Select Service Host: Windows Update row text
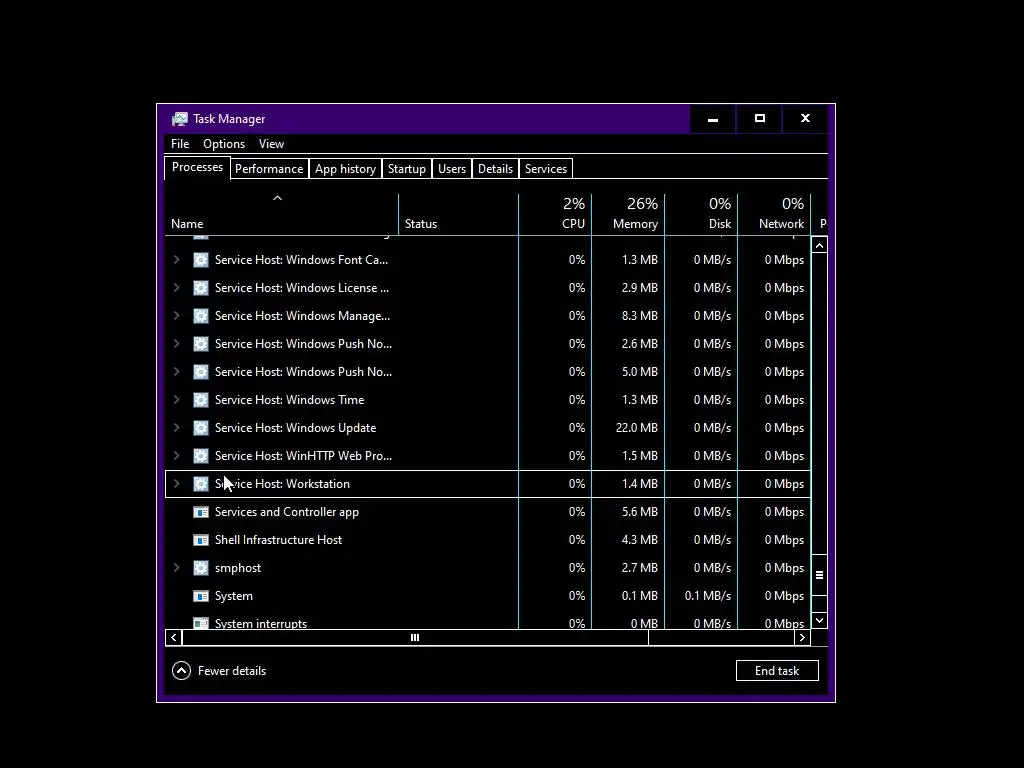 point(295,428)
